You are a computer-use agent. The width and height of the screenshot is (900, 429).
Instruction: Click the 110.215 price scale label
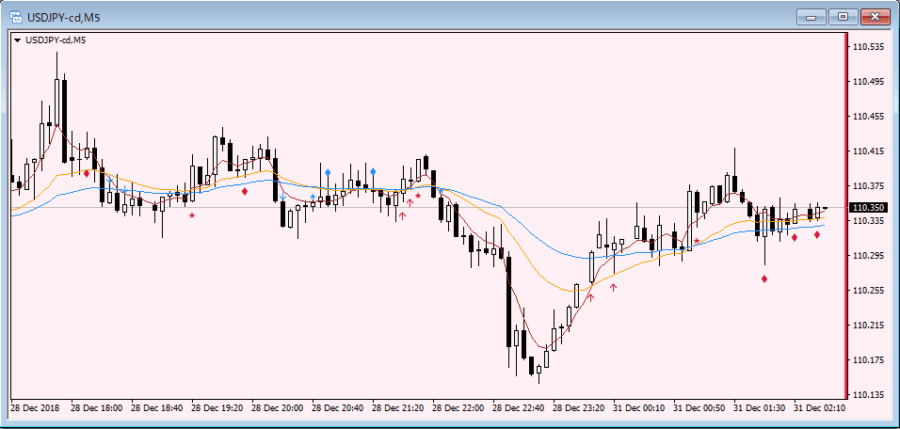868,325
